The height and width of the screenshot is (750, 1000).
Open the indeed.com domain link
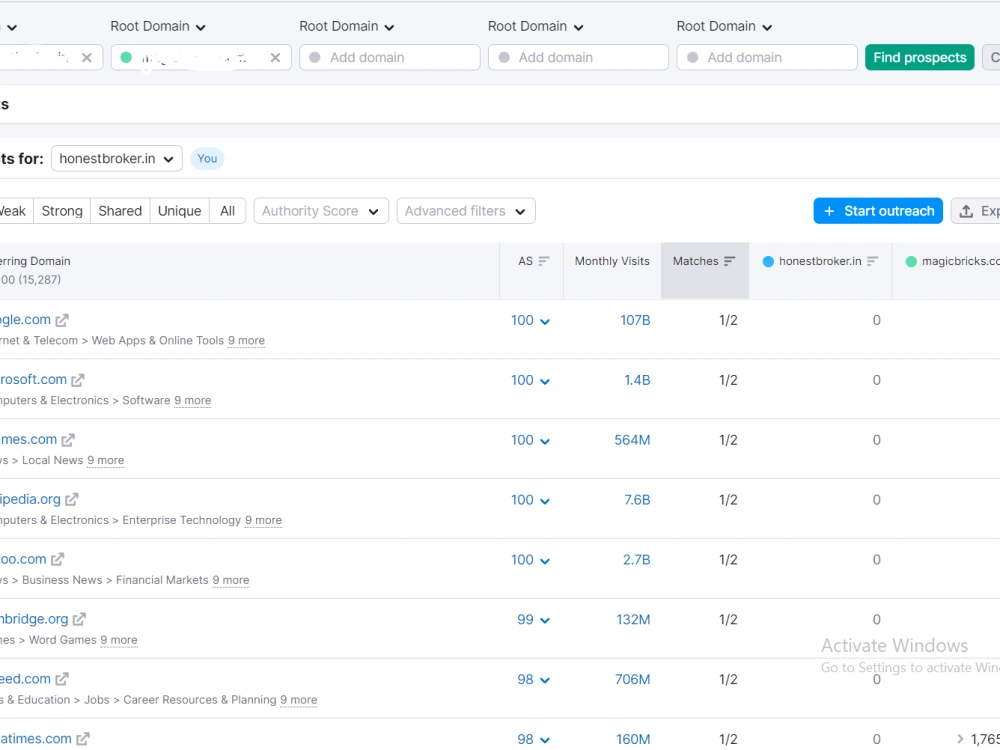25,679
